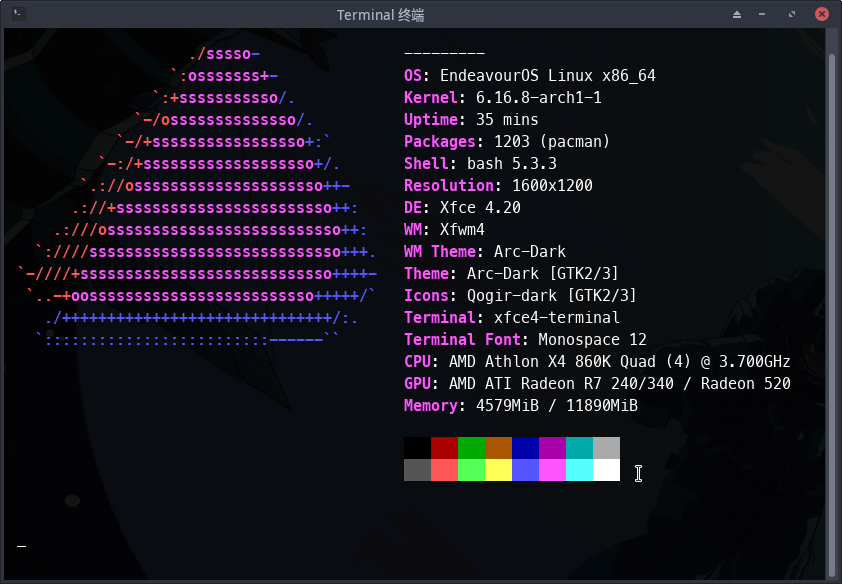The image size is (842, 584).
Task: Click the vertical scrollbar on the right edge
Action: click(x=834, y=300)
